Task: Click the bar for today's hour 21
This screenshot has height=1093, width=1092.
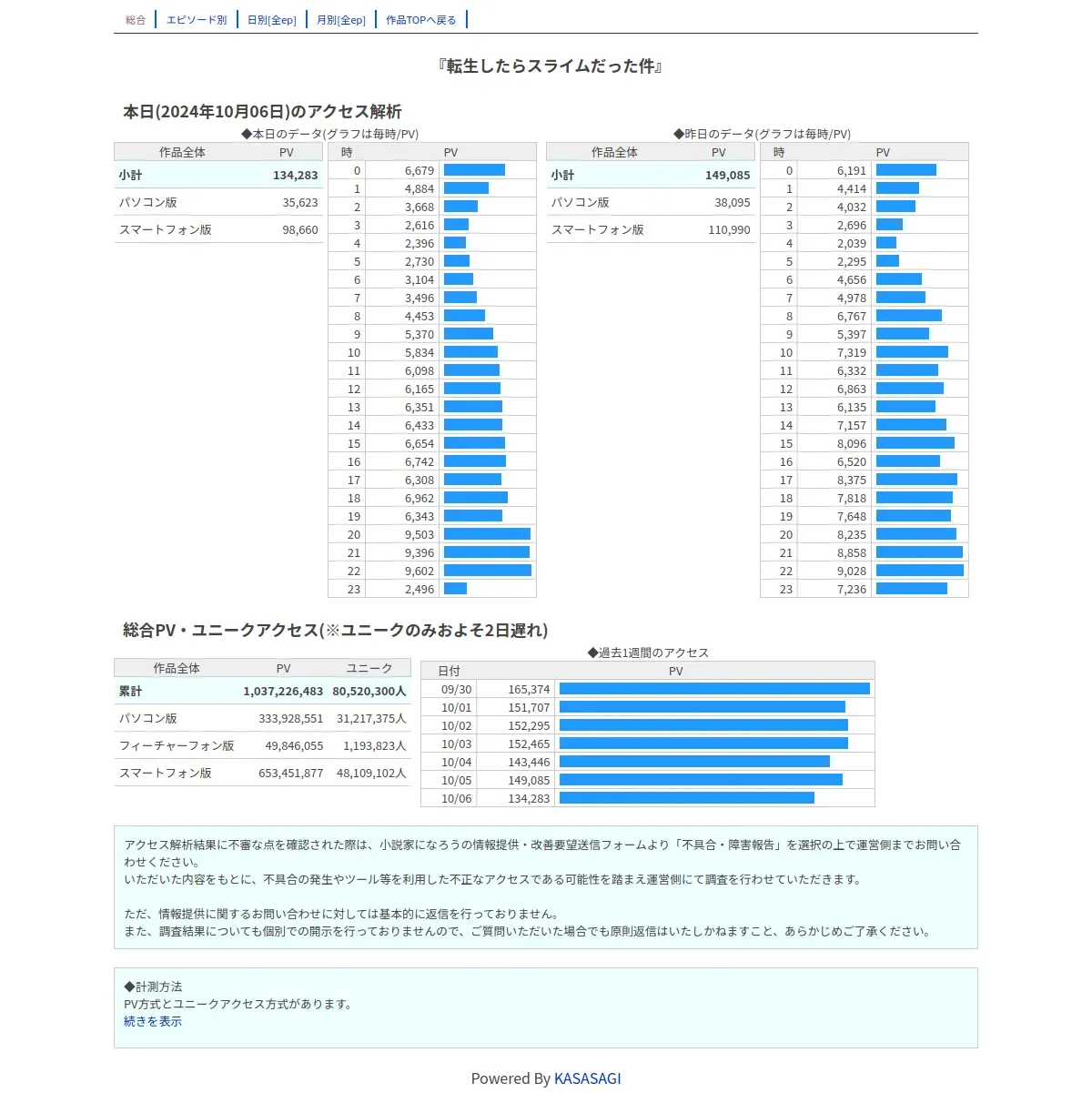Action: pyautogui.click(x=487, y=552)
